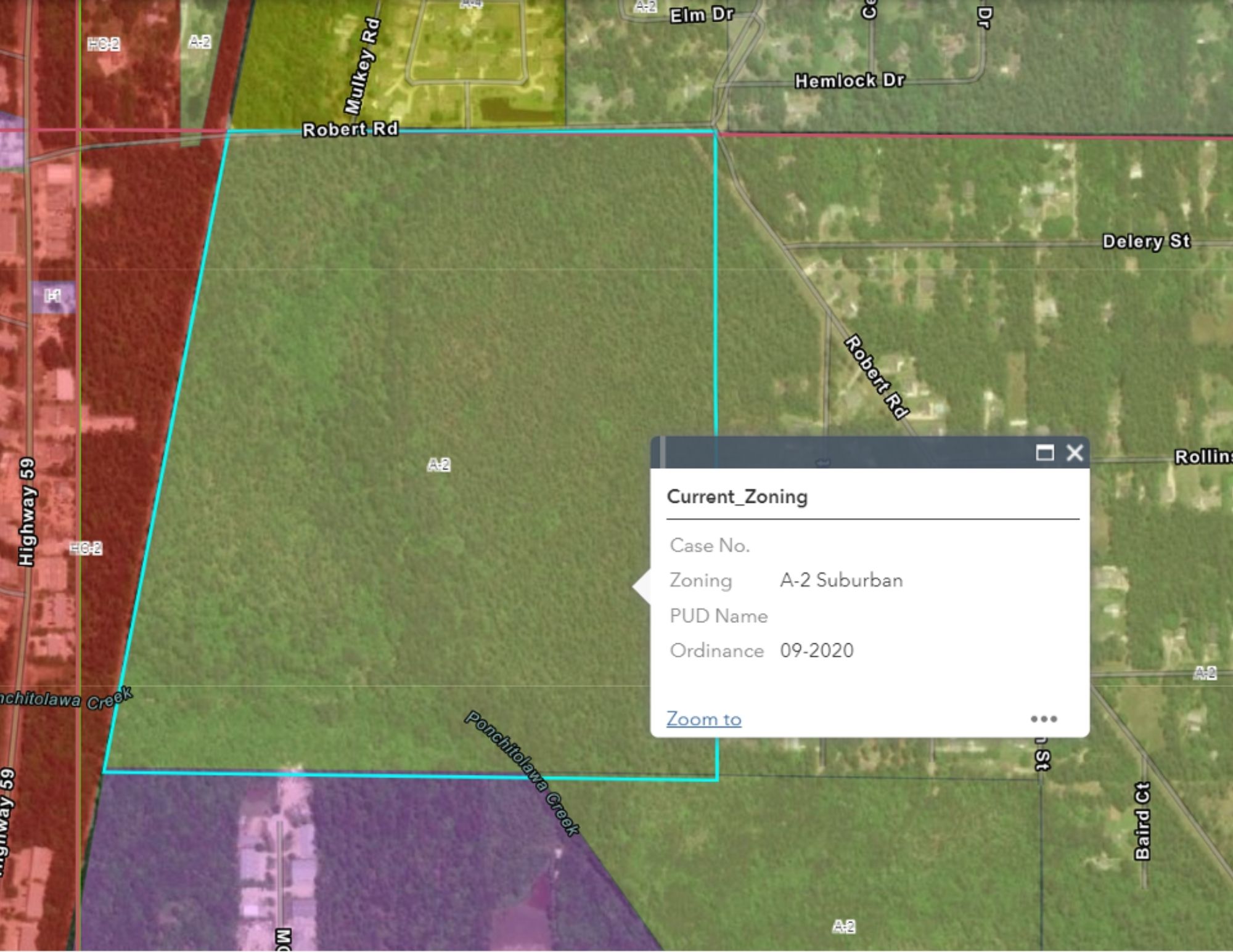Click the diagonal Robert Rd label
This screenshot has height=952, width=1233.
(876, 377)
